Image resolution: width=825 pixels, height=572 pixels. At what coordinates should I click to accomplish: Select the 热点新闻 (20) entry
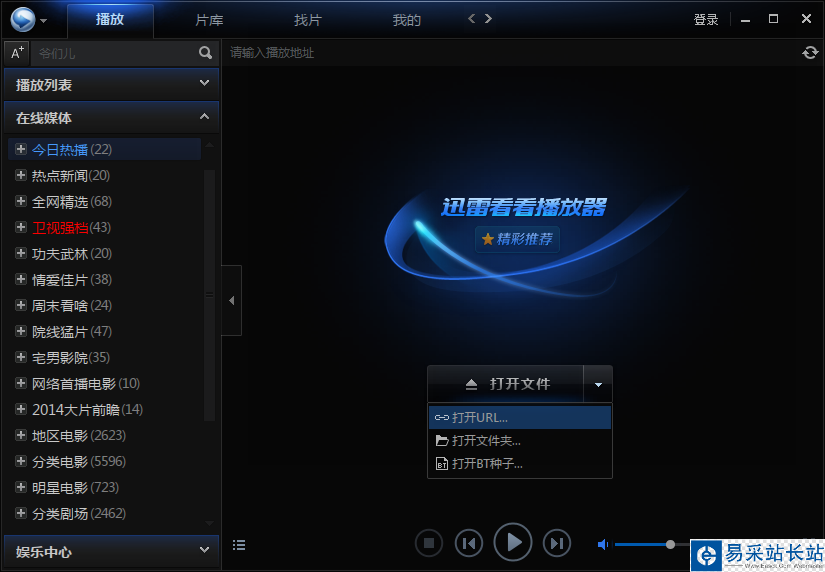point(71,175)
